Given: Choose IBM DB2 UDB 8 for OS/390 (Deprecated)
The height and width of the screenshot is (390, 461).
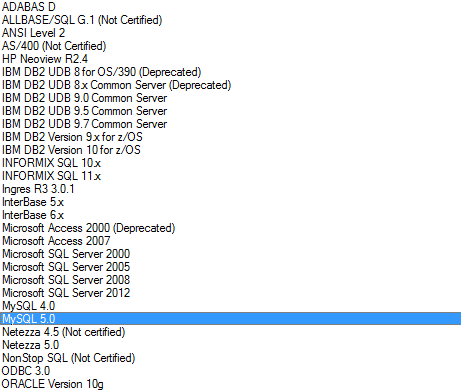Looking at the screenshot, I should [101, 72].
